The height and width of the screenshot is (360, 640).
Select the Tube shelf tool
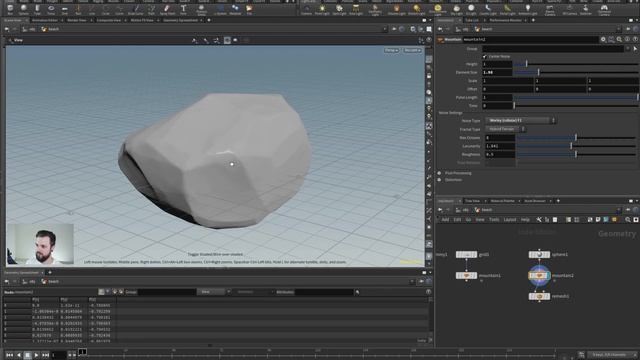(x=37, y=9)
